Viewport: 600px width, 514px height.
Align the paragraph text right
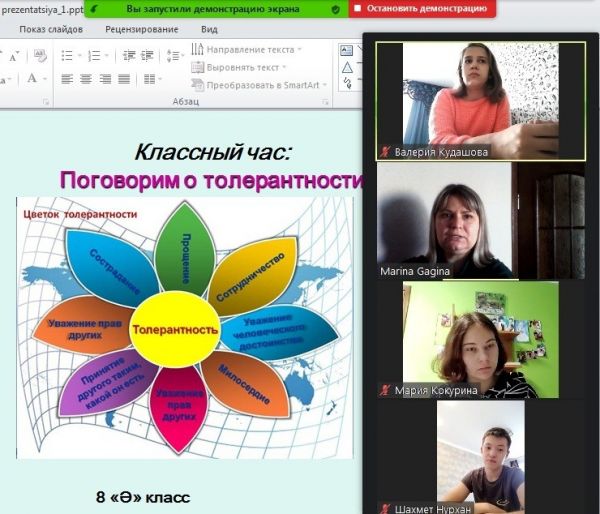pyautogui.click(x=105, y=79)
